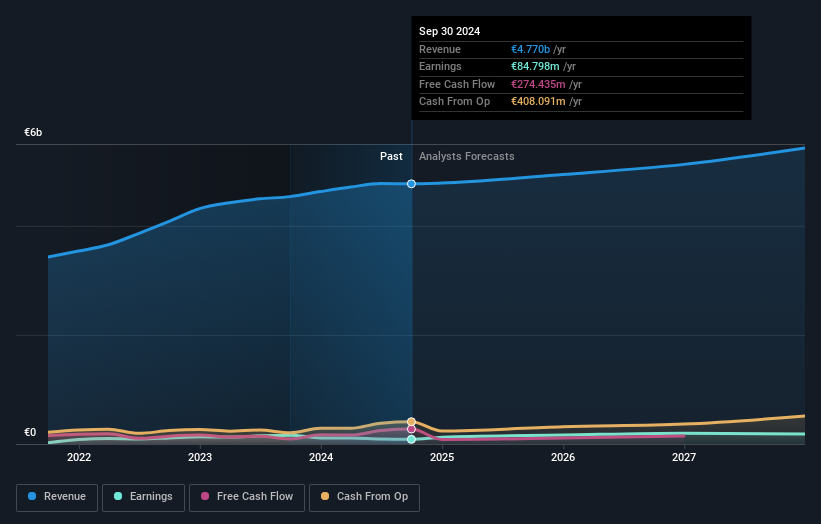
Task: Click the Analysts Forecasts label
Action: point(467,157)
